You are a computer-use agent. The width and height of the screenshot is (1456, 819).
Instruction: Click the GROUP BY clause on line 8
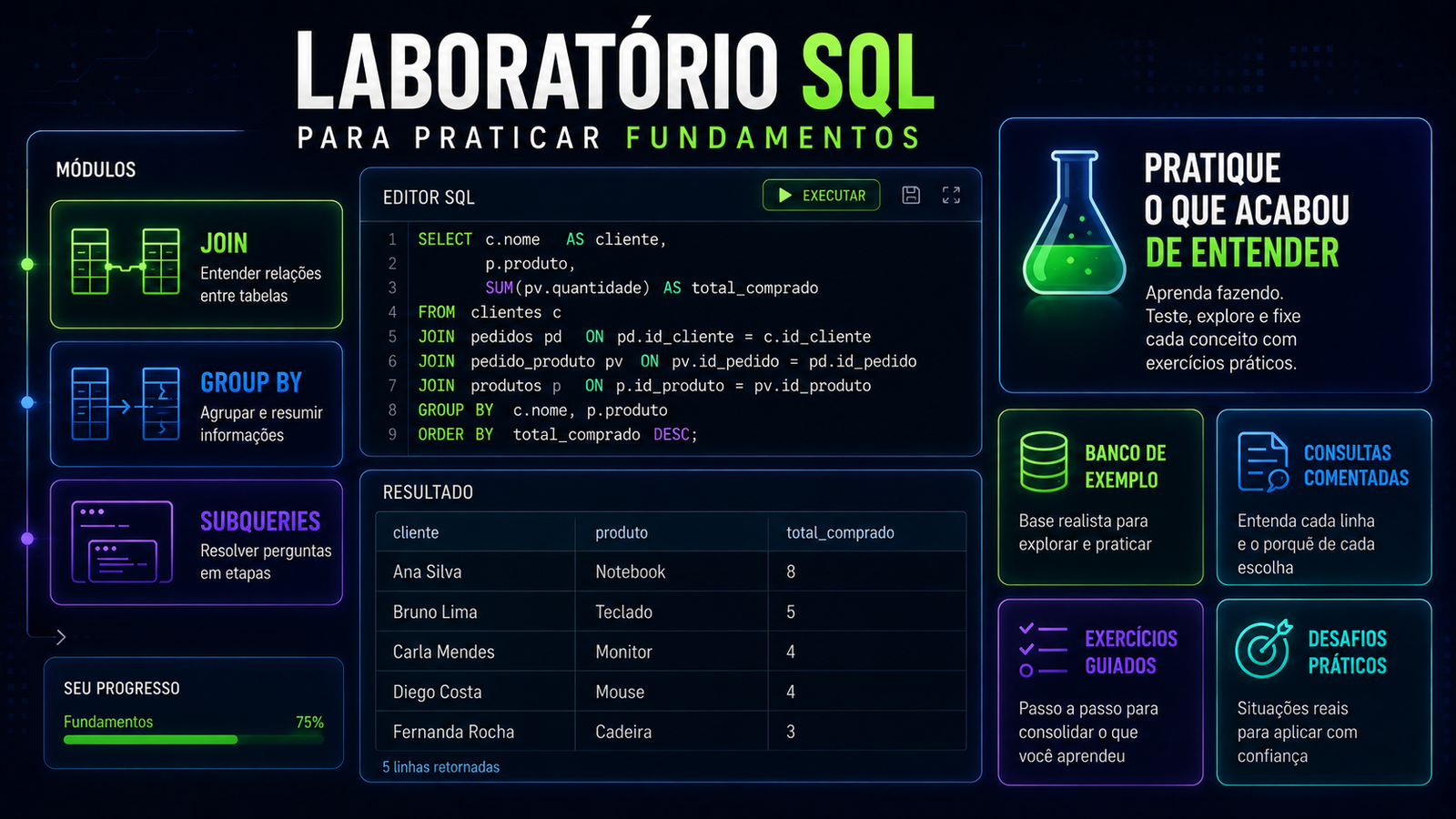[x=542, y=409]
